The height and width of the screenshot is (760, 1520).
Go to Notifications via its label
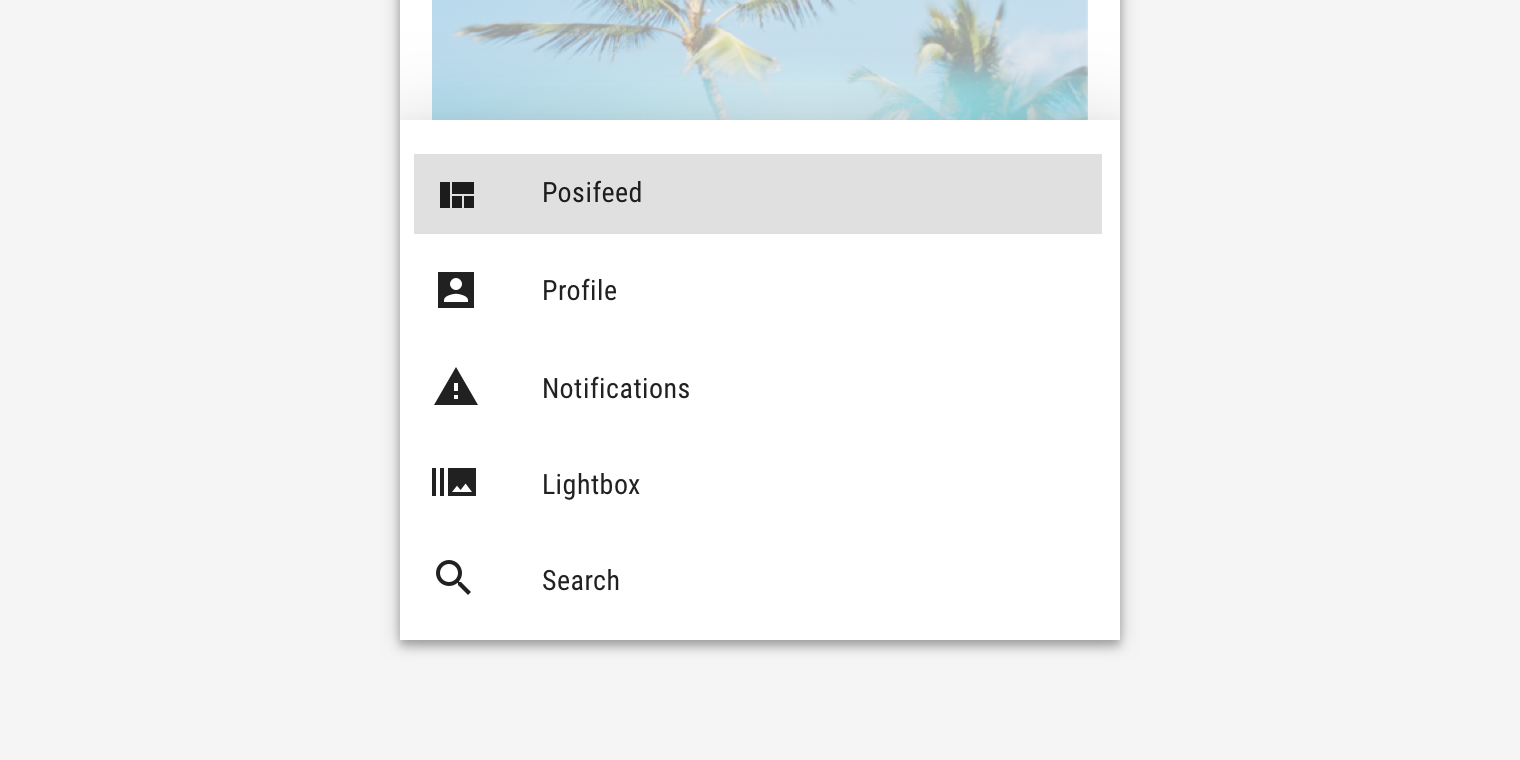coord(616,389)
